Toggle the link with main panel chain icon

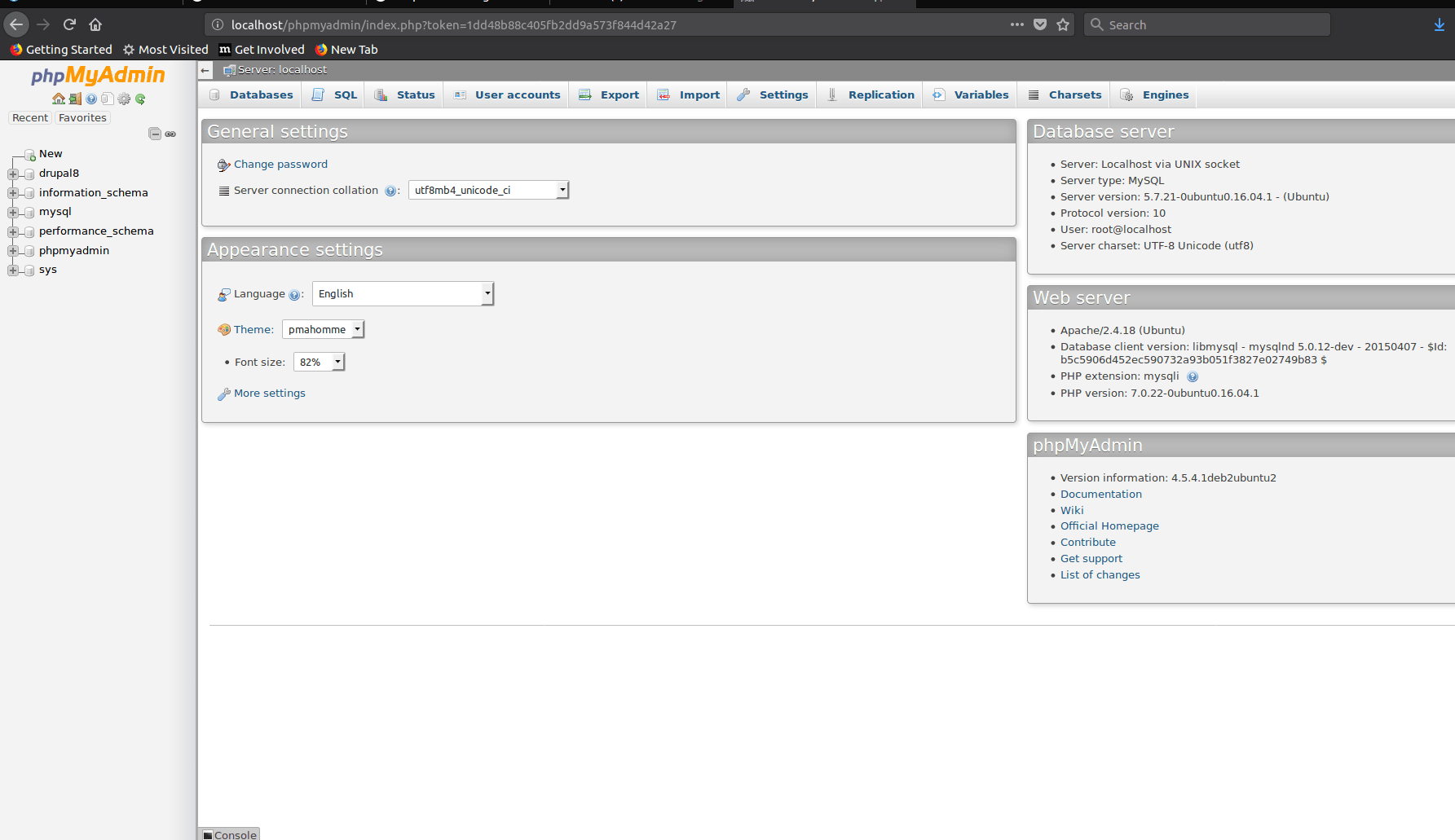coord(170,134)
